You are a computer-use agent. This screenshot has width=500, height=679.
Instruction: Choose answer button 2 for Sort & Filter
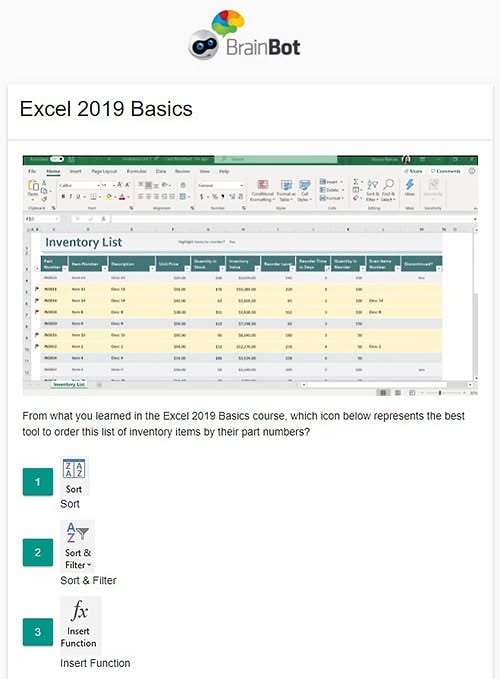(38, 552)
